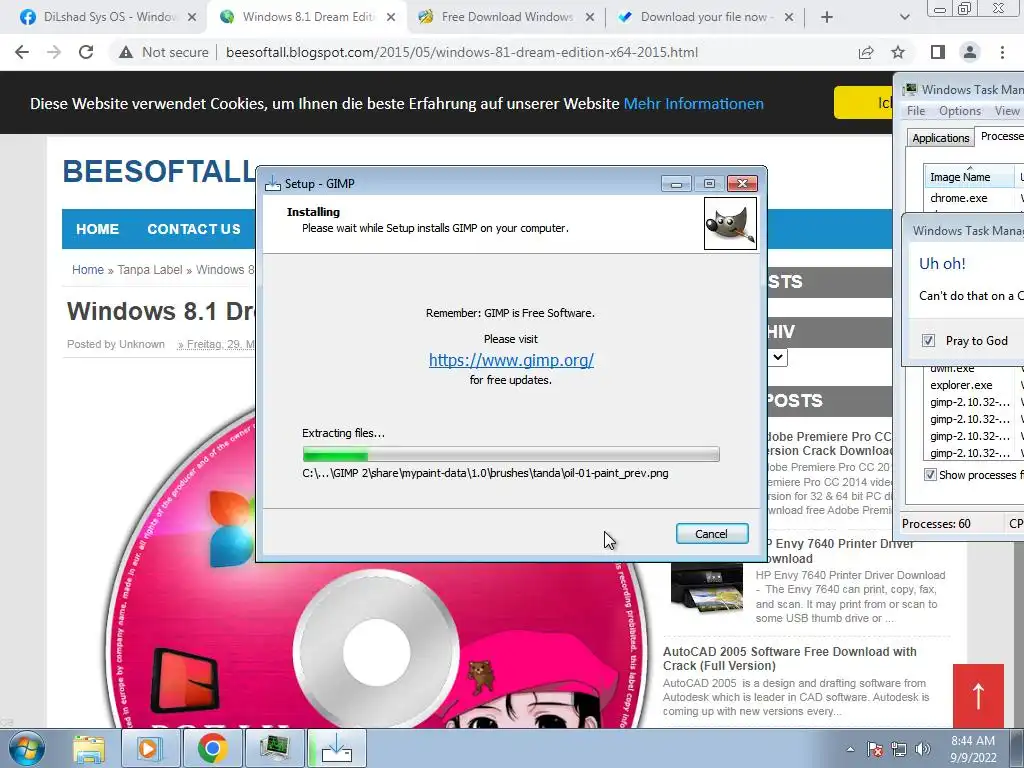
Task: Open the Task Manager View menu
Action: point(1007,111)
